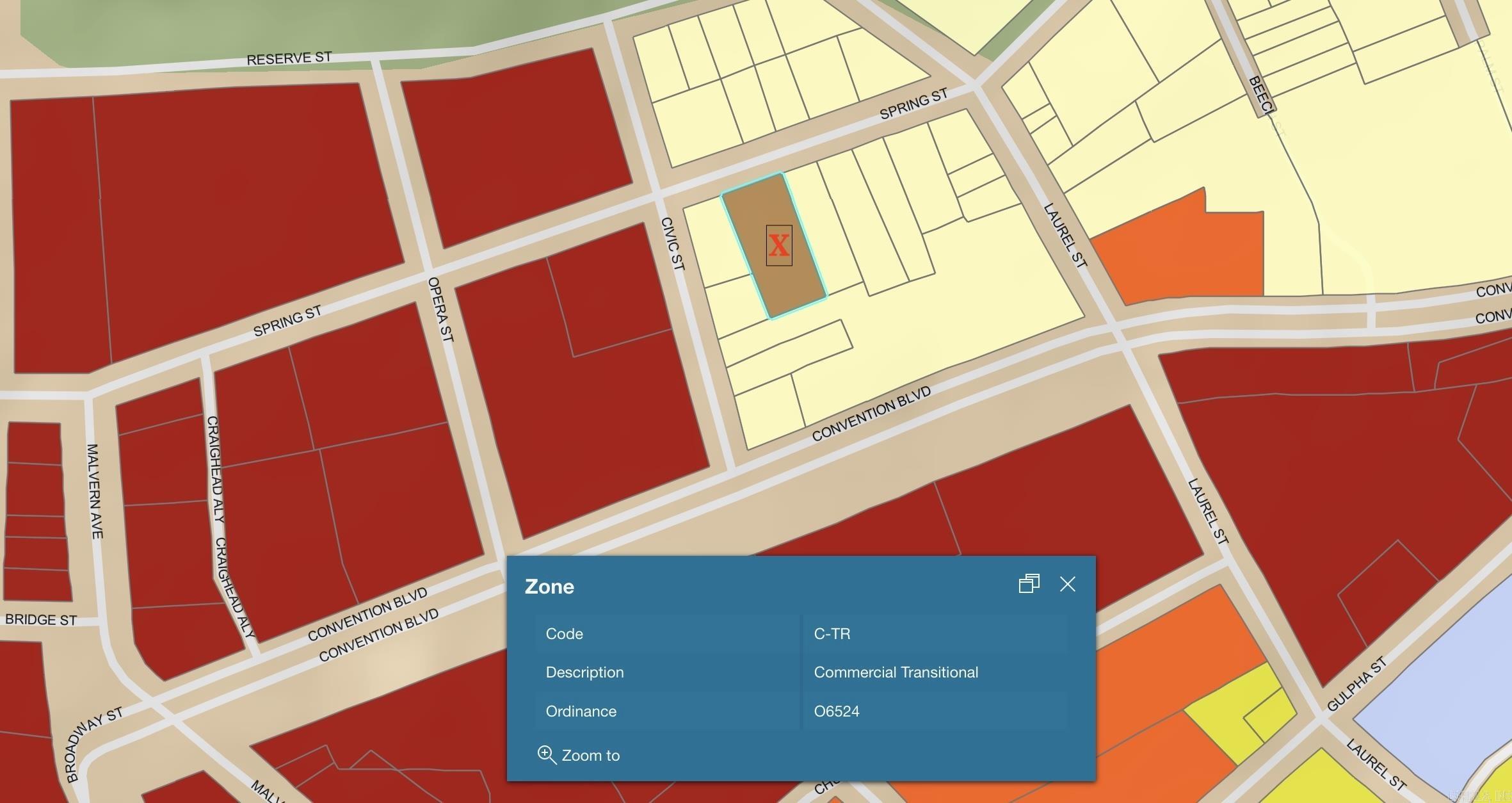This screenshot has width=1512, height=803.
Task: Click the Commercial Transitional description value
Action: [x=896, y=672]
